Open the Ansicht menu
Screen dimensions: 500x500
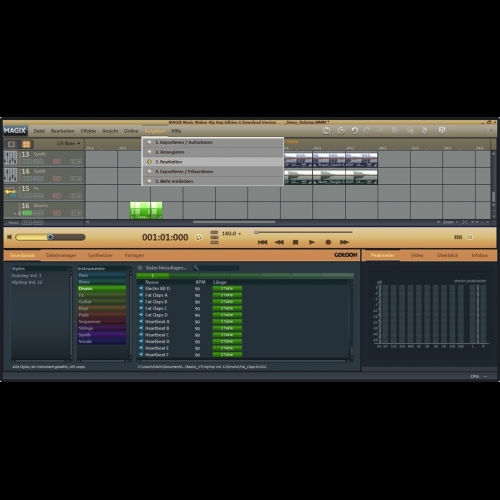click(x=110, y=131)
